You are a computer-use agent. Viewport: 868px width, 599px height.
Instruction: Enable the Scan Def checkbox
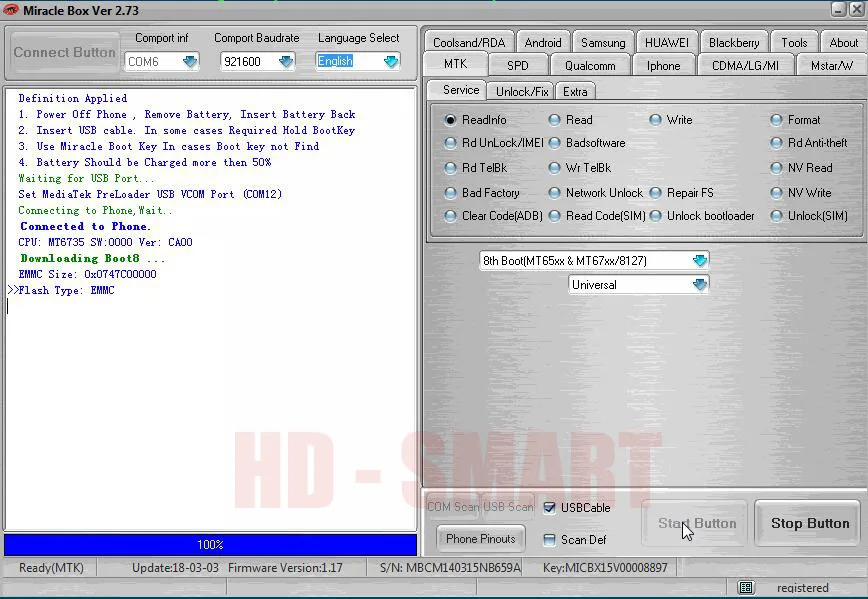549,540
